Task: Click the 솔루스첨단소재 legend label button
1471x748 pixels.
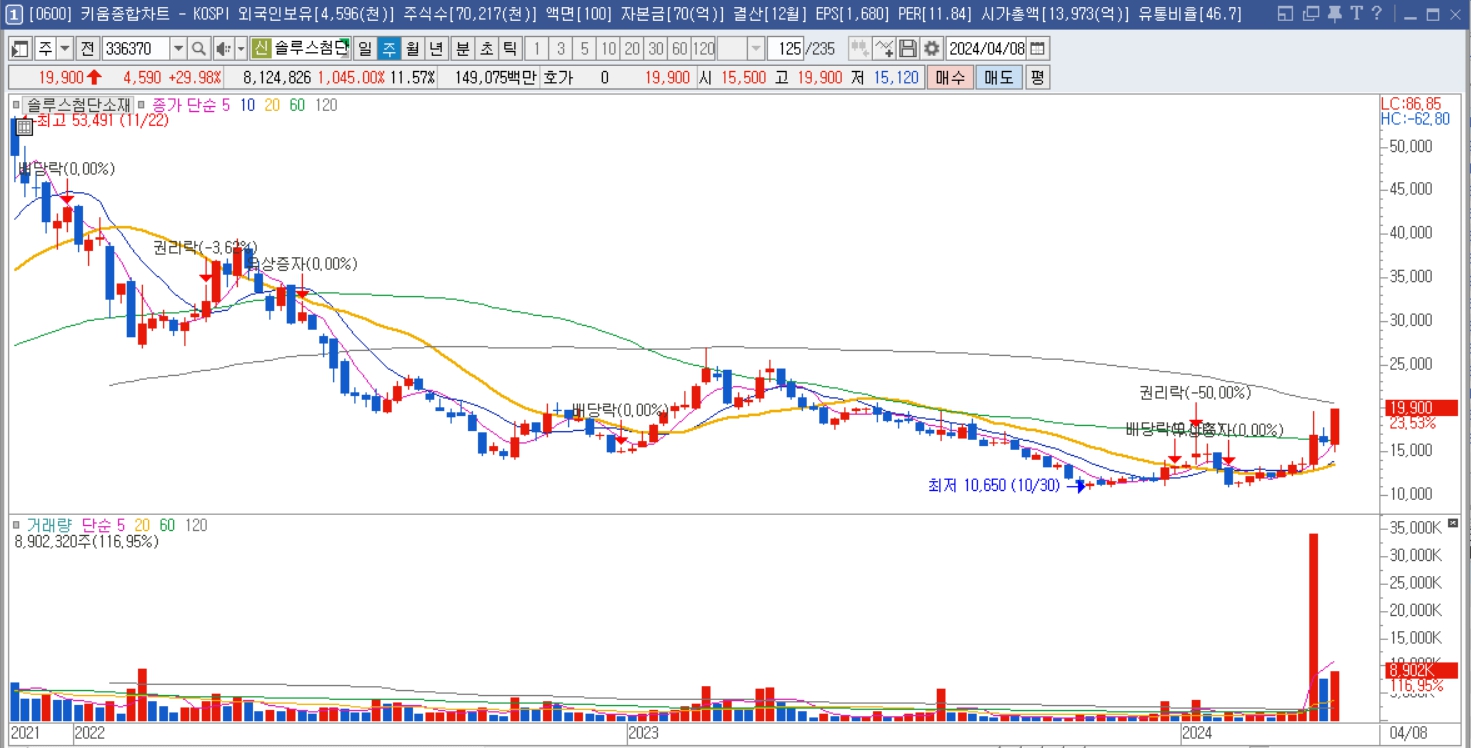Action: pos(78,105)
